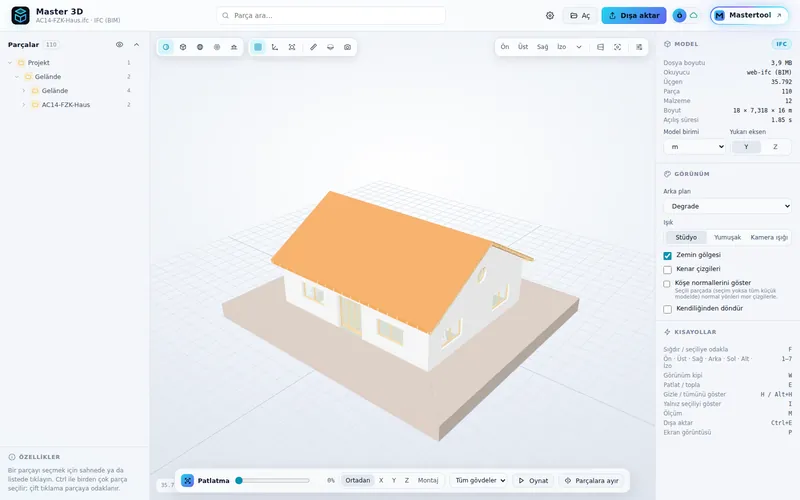Switch to wireframe cube view mode
This screenshot has height=500, width=800.
(x=183, y=47)
